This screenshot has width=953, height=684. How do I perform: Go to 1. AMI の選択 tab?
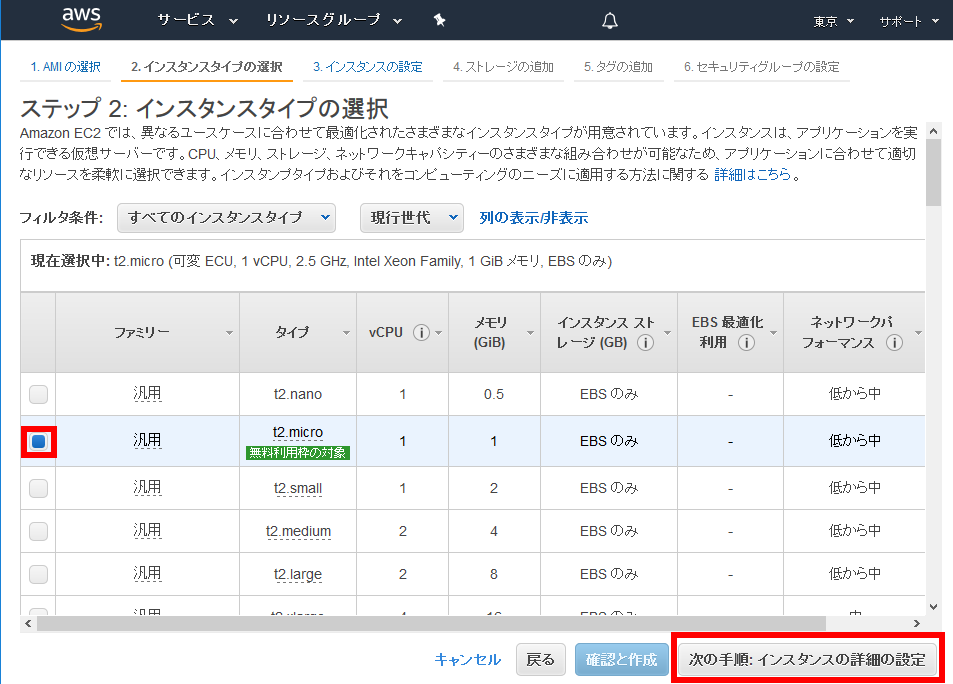(x=66, y=67)
